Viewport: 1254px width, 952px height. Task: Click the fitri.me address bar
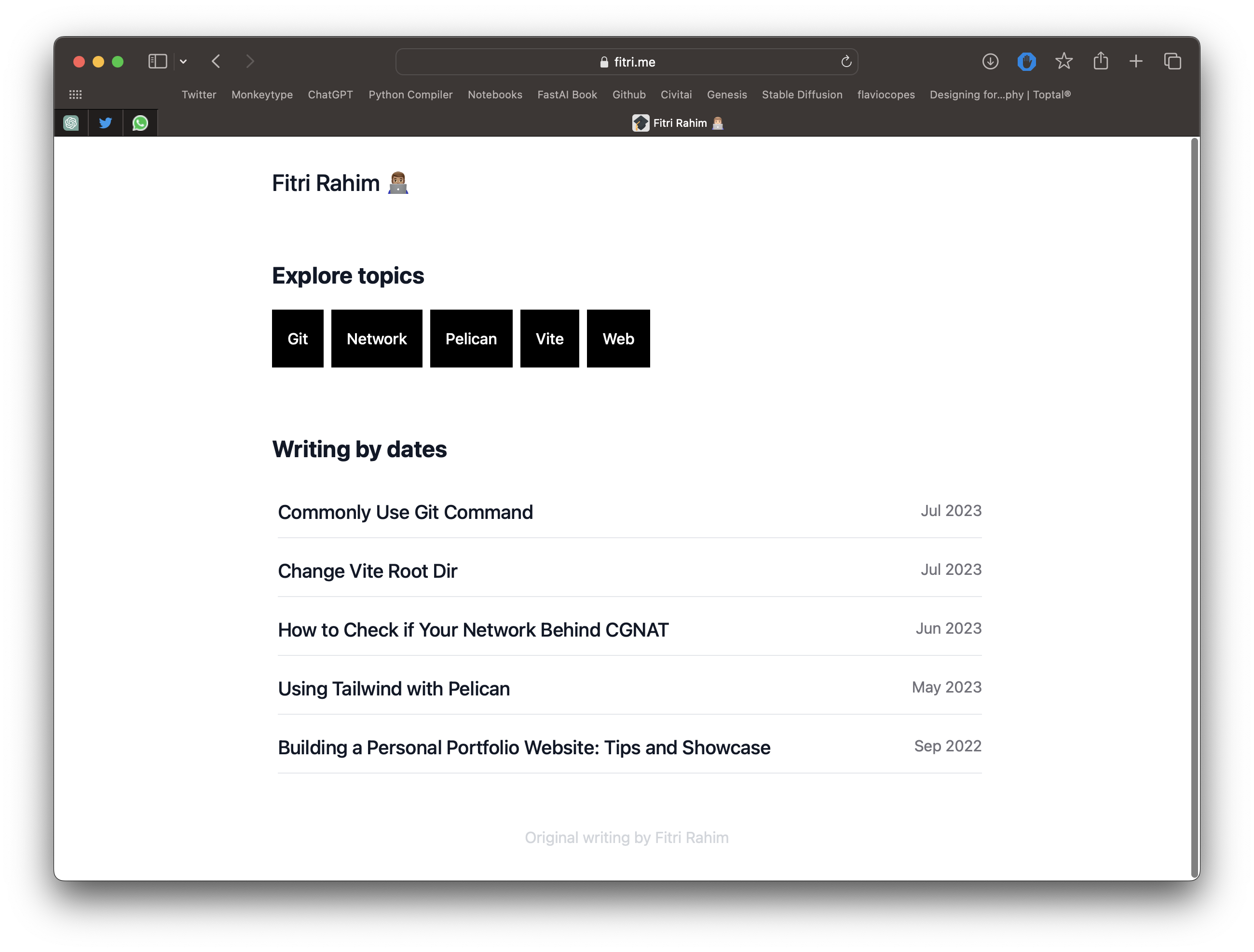coord(627,62)
